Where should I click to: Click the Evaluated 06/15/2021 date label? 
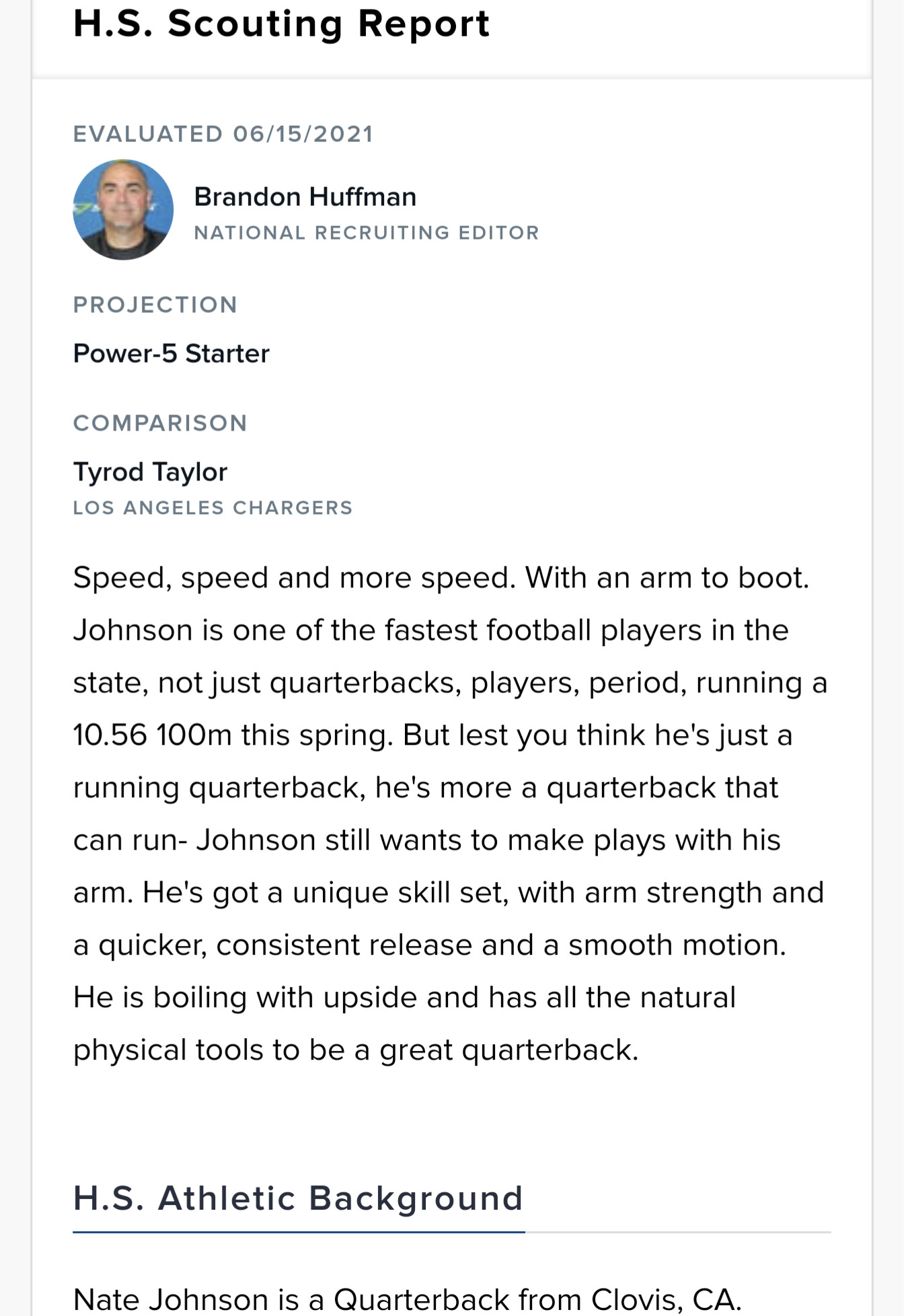tap(223, 134)
